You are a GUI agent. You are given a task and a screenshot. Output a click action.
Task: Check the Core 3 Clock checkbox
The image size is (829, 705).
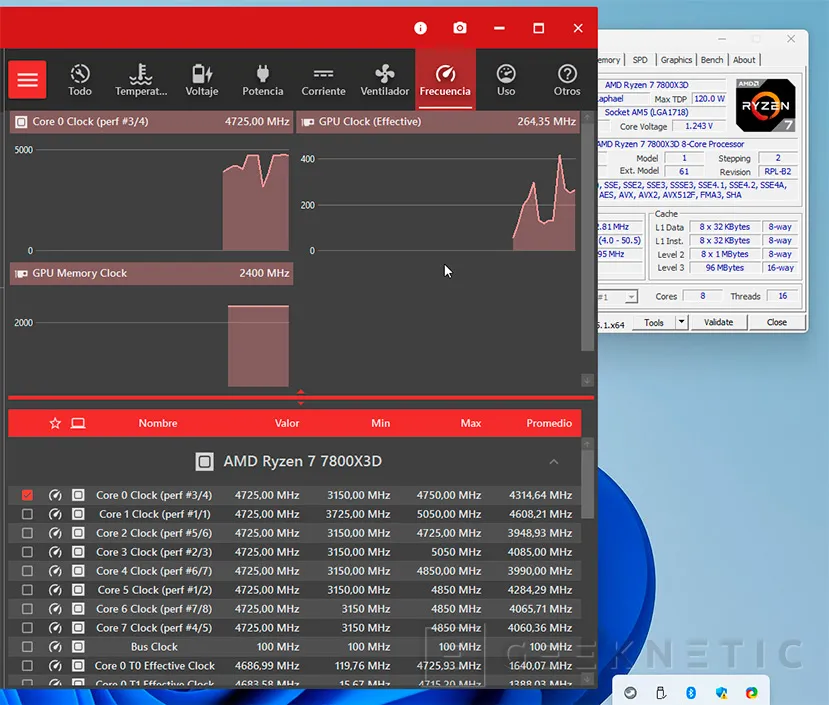pos(27,552)
